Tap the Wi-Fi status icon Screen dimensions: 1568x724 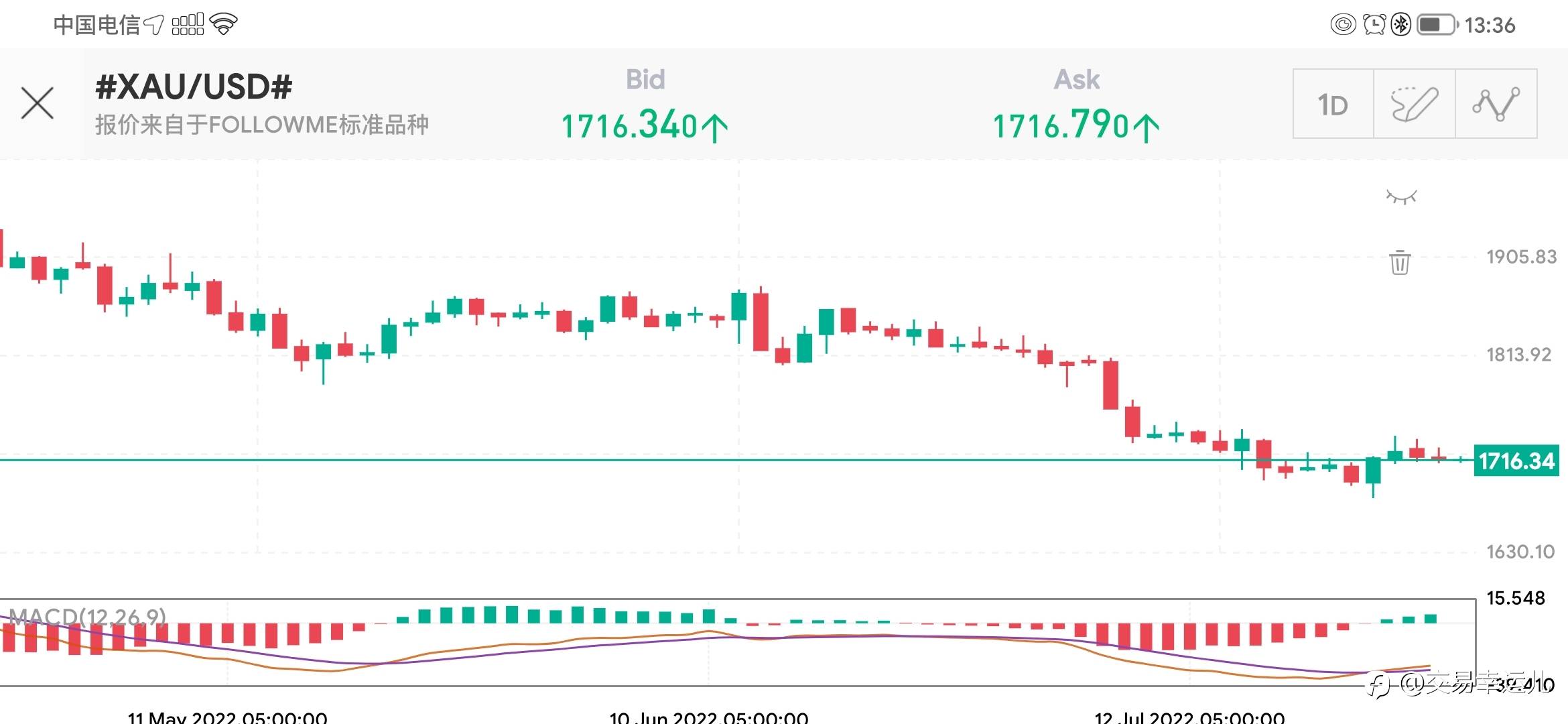224,25
